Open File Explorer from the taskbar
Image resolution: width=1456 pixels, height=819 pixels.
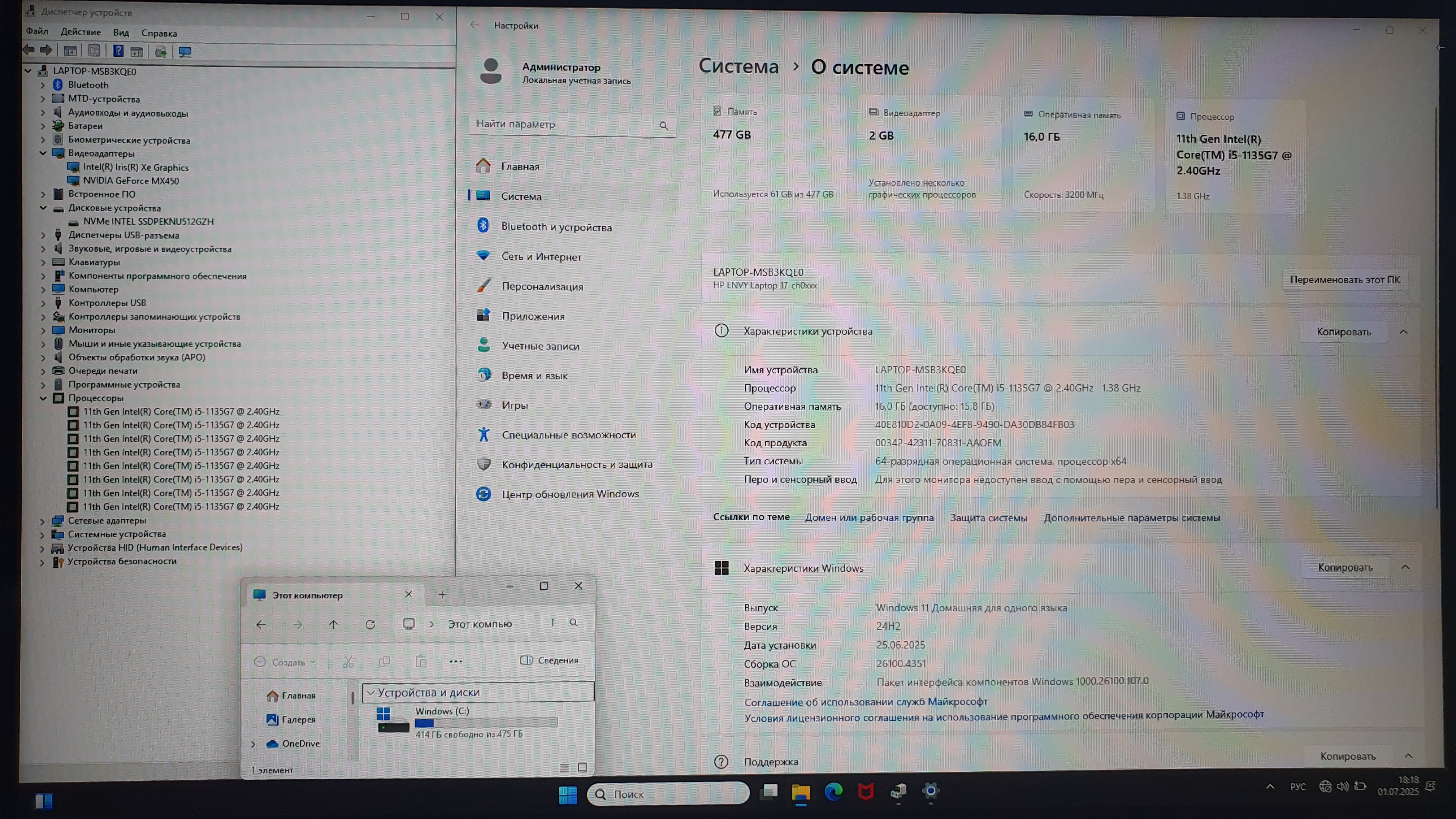tap(800, 792)
